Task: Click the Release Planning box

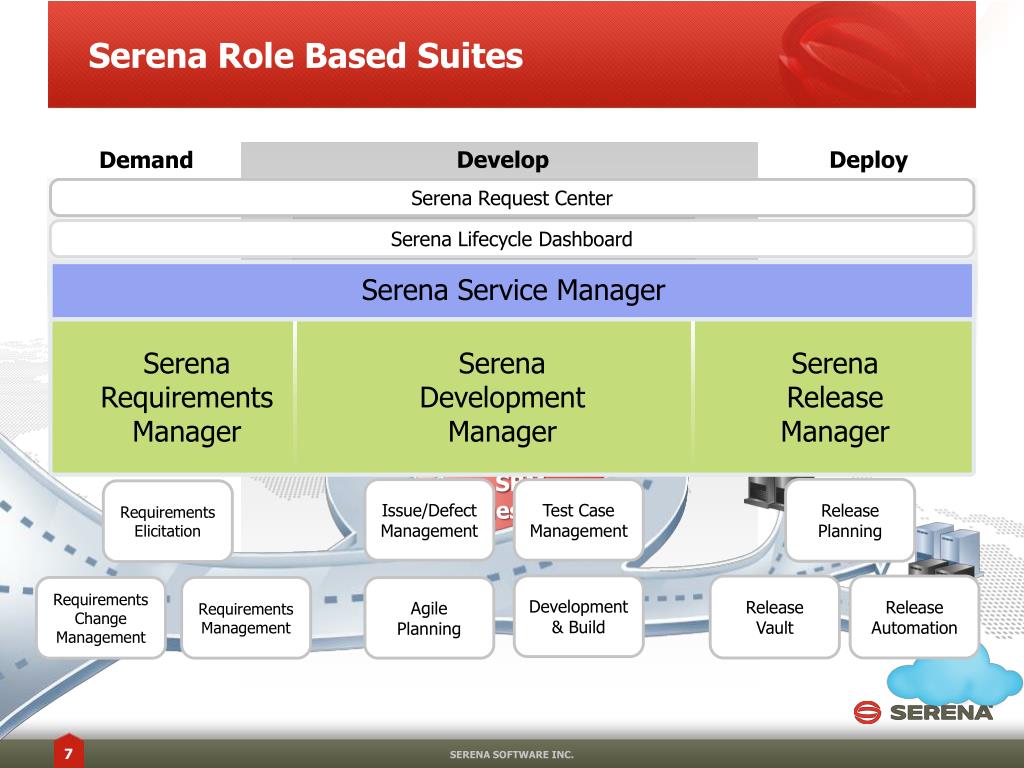Action: [850, 520]
